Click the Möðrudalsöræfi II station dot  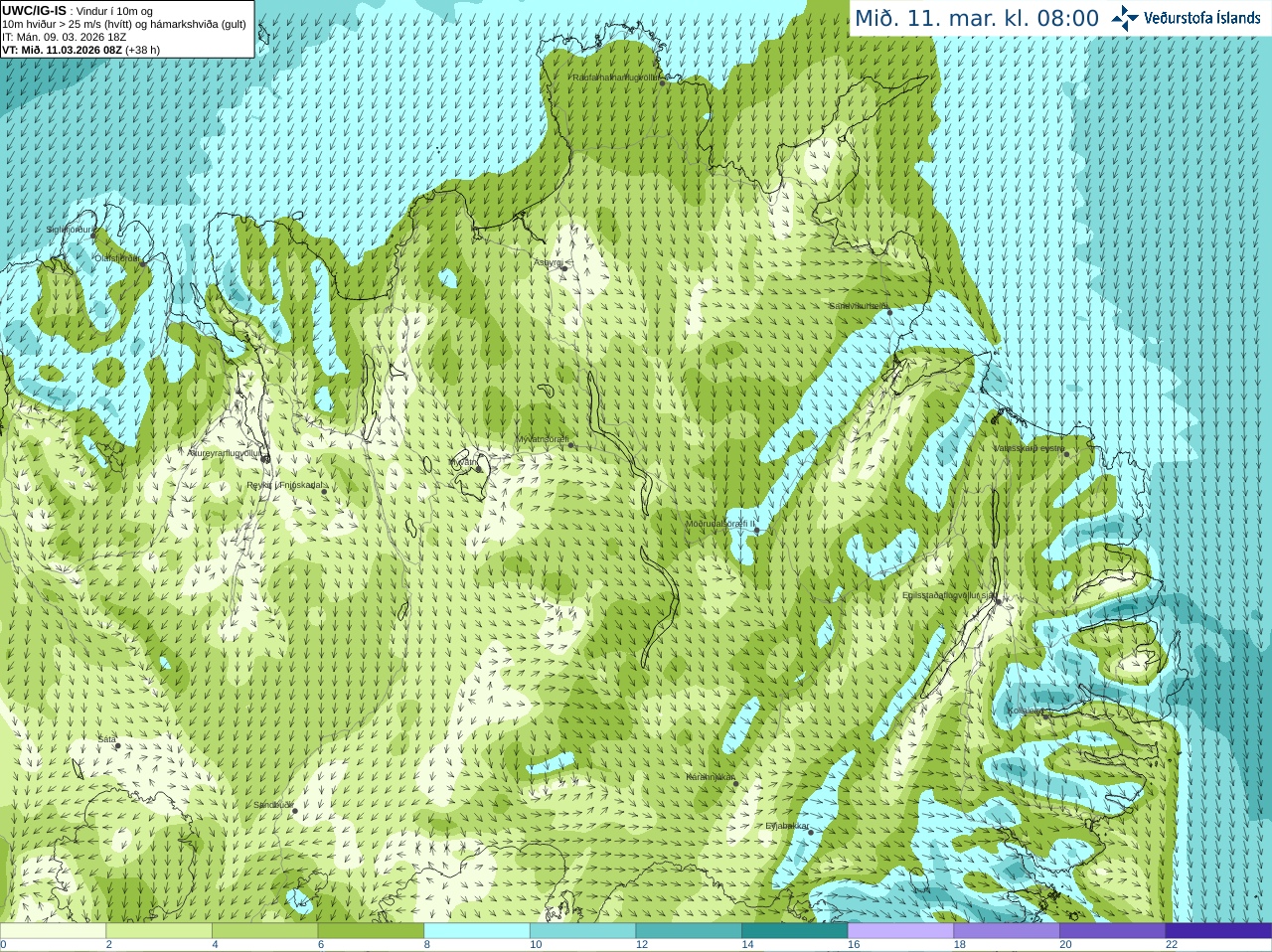click(757, 530)
